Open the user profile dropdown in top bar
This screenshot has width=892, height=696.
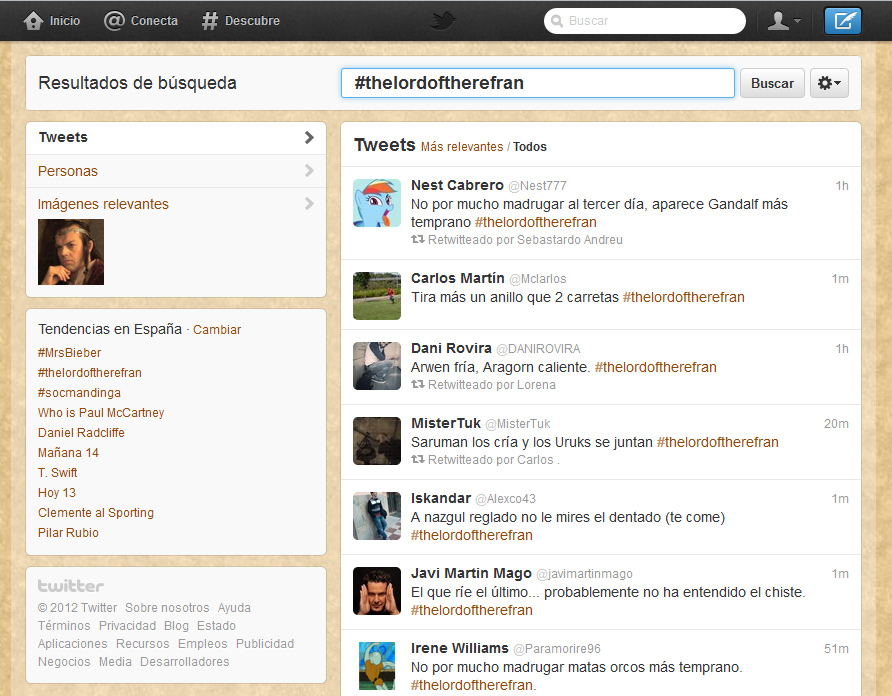pos(783,21)
